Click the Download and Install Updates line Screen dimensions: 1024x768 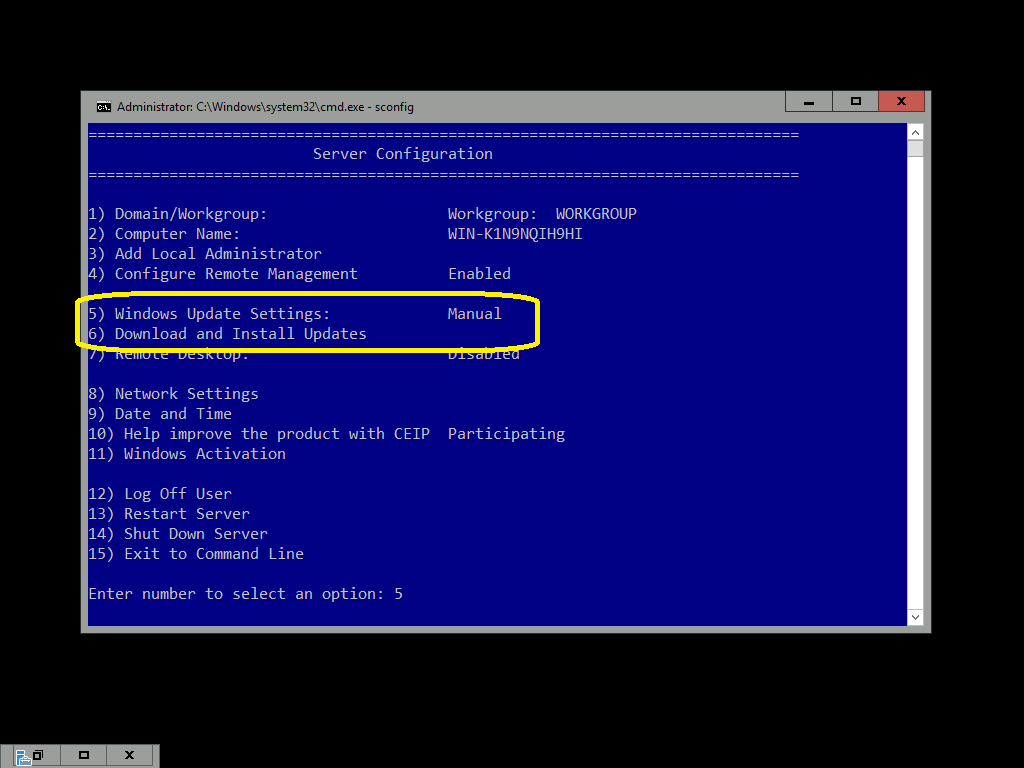240,334
